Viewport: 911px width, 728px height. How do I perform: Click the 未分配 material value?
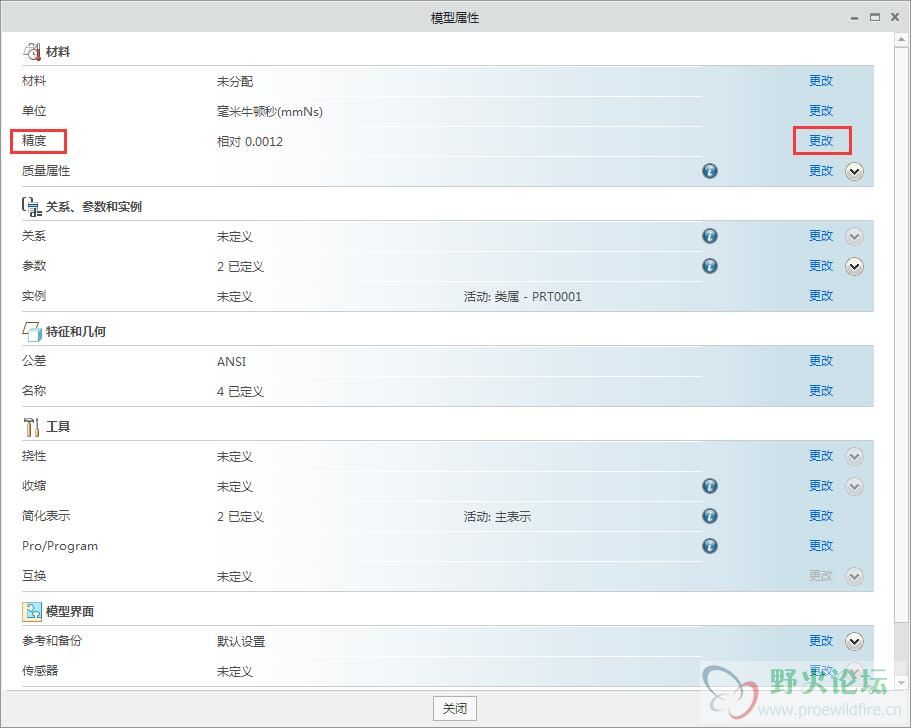click(235, 81)
